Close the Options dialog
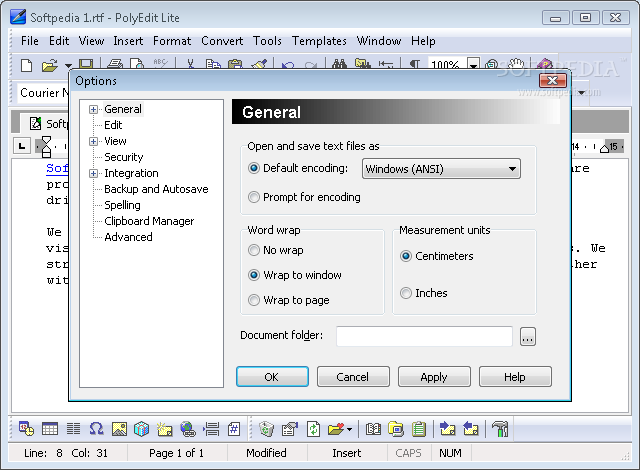Screen dimensions: 640x470 [x=553, y=80]
